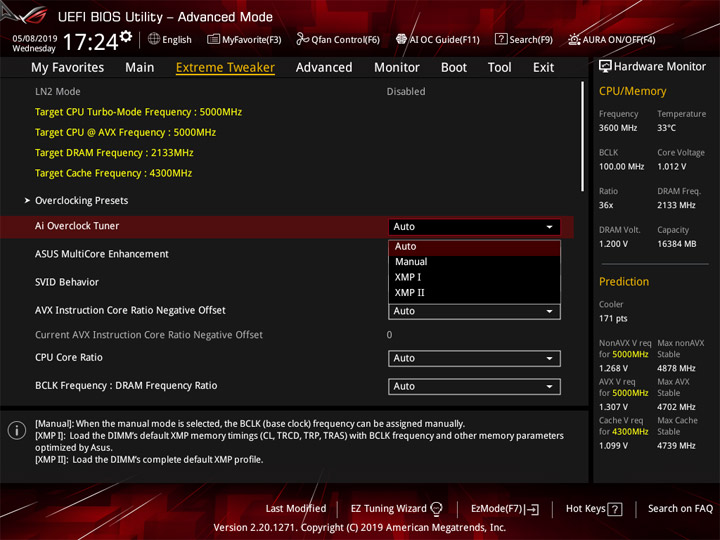This screenshot has width=720, height=540.
Task: Click Target CPU Turbo-Mode Frequency text
Action: (138, 112)
